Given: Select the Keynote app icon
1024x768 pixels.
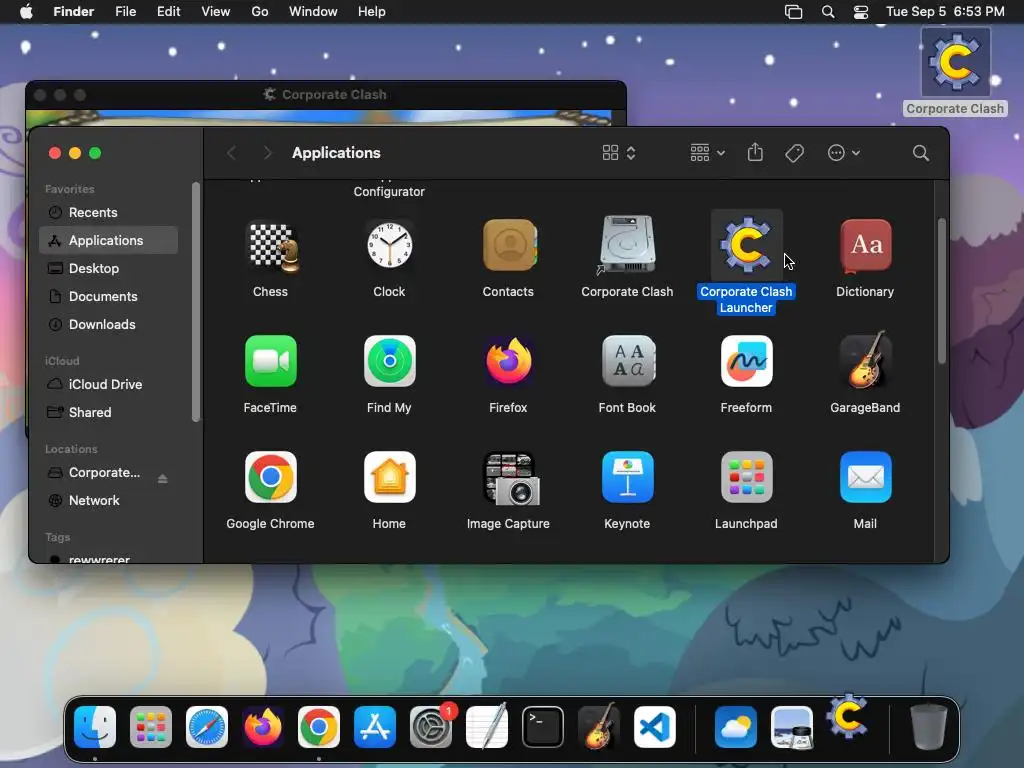Looking at the screenshot, I should (x=628, y=477).
